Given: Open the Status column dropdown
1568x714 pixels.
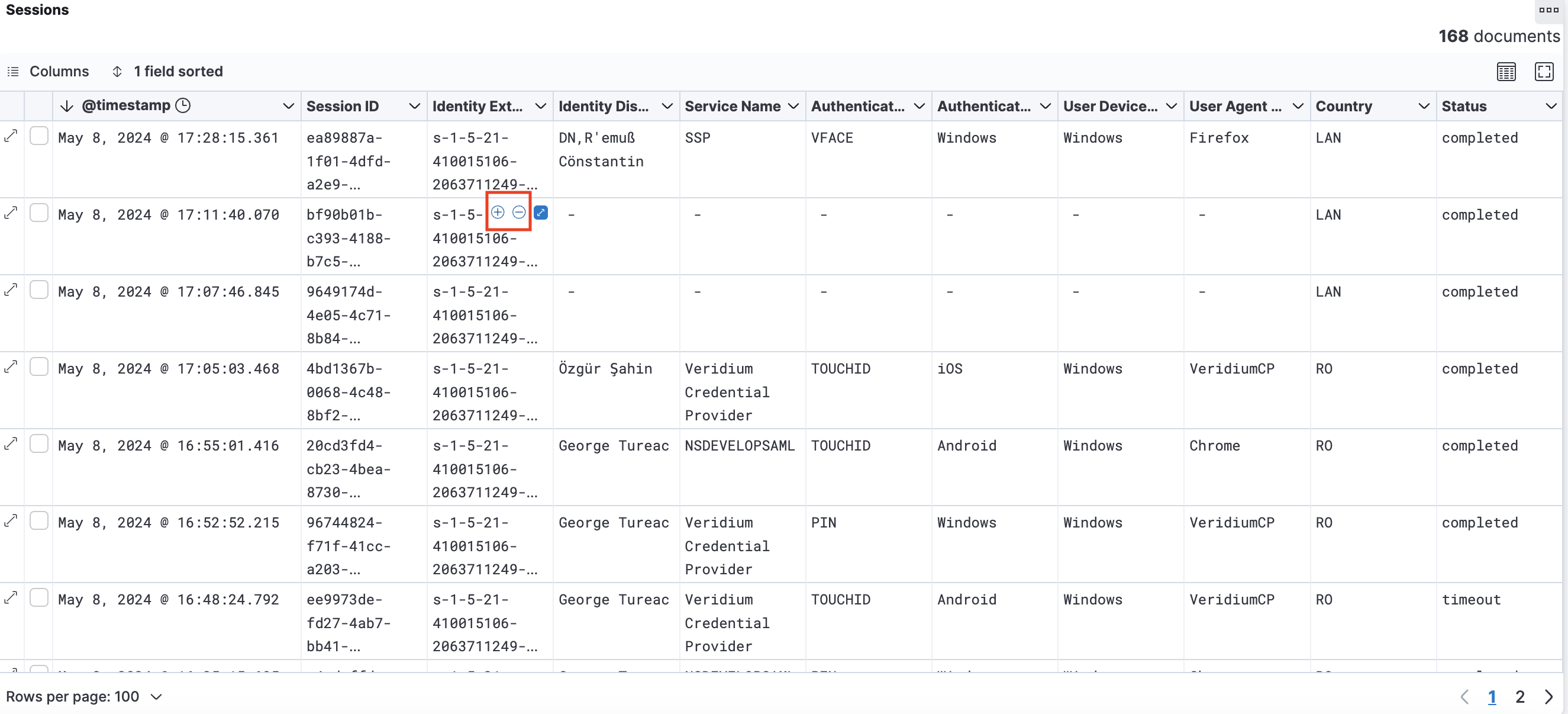Looking at the screenshot, I should (1551, 105).
